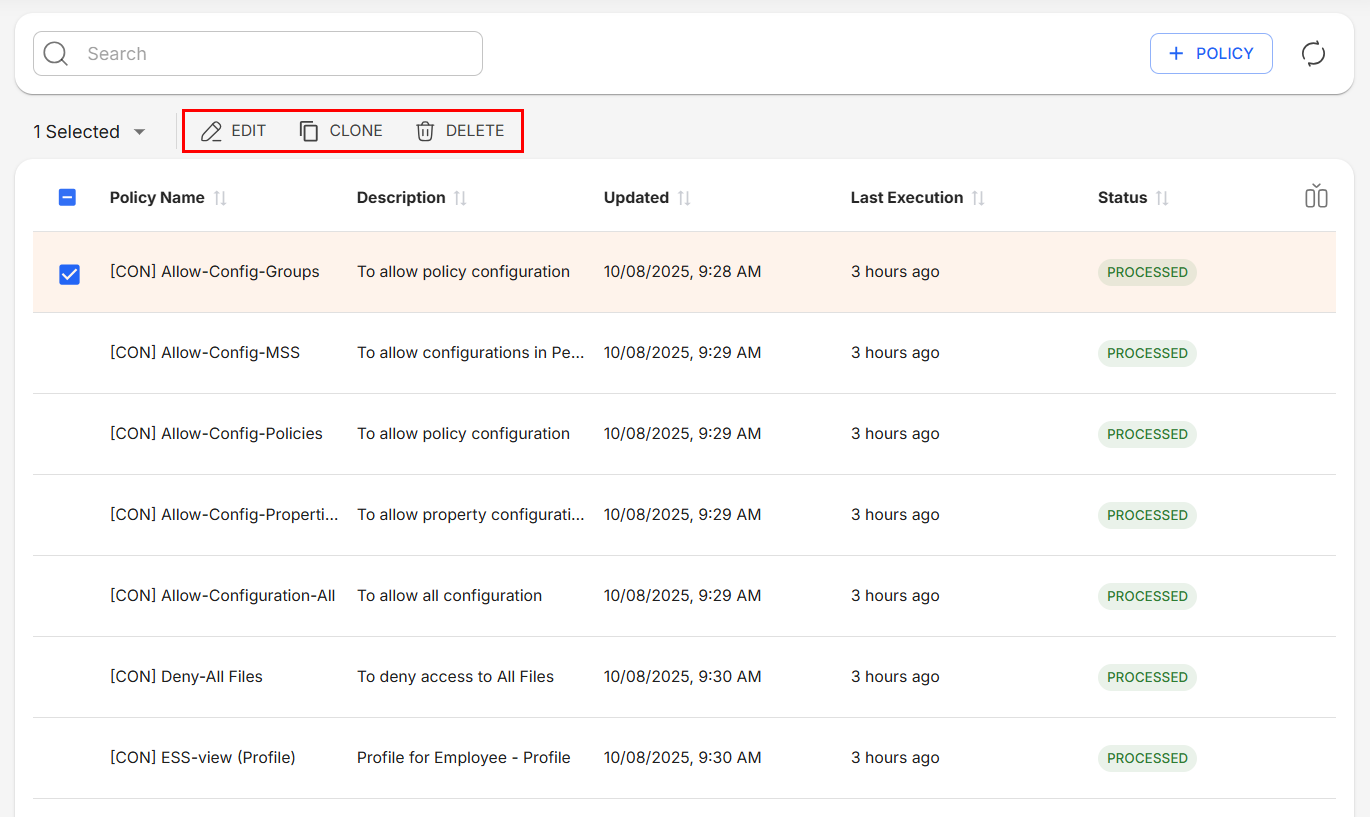This screenshot has width=1370, height=817.
Task: Click PROCESSED status badge for Allow-Config-Policies
Action: pyautogui.click(x=1147, y=434)
